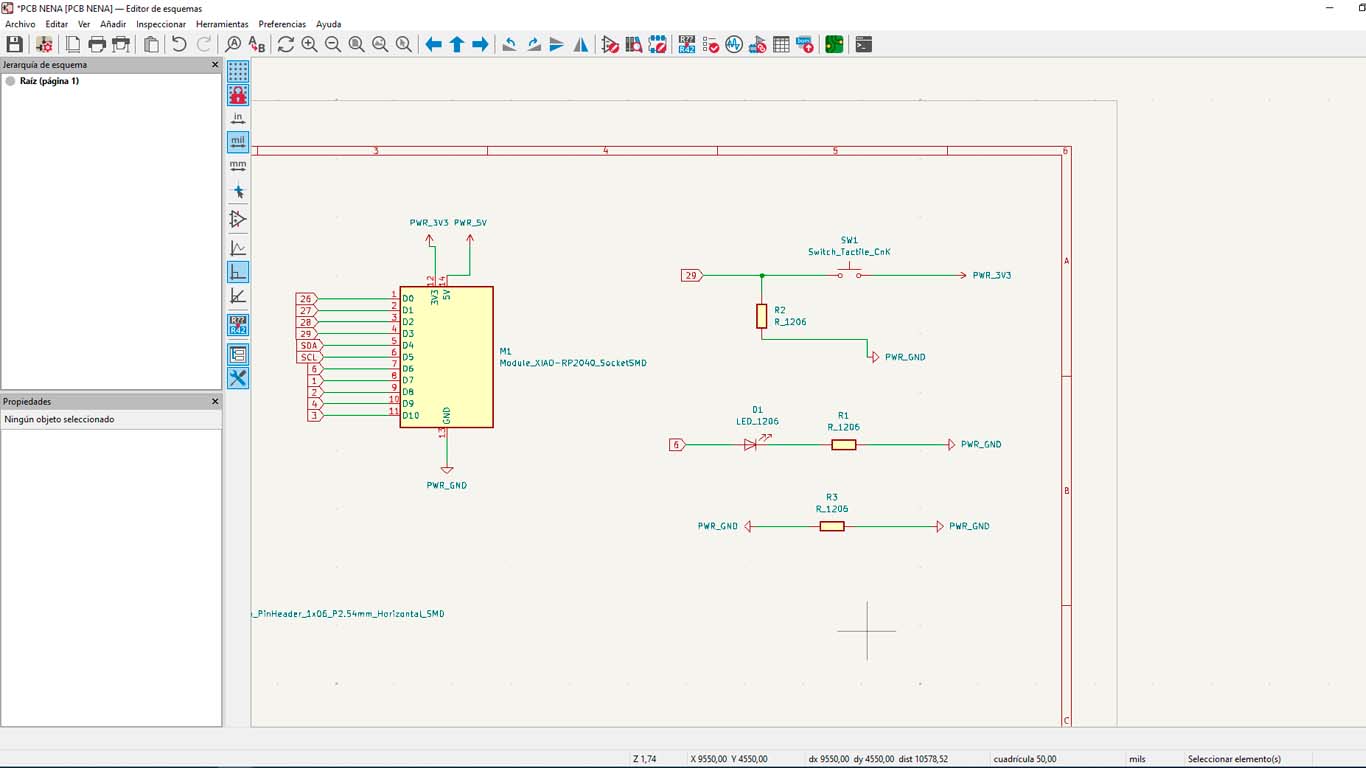
Task: Zoom out of the schematic
Action: 333,44
